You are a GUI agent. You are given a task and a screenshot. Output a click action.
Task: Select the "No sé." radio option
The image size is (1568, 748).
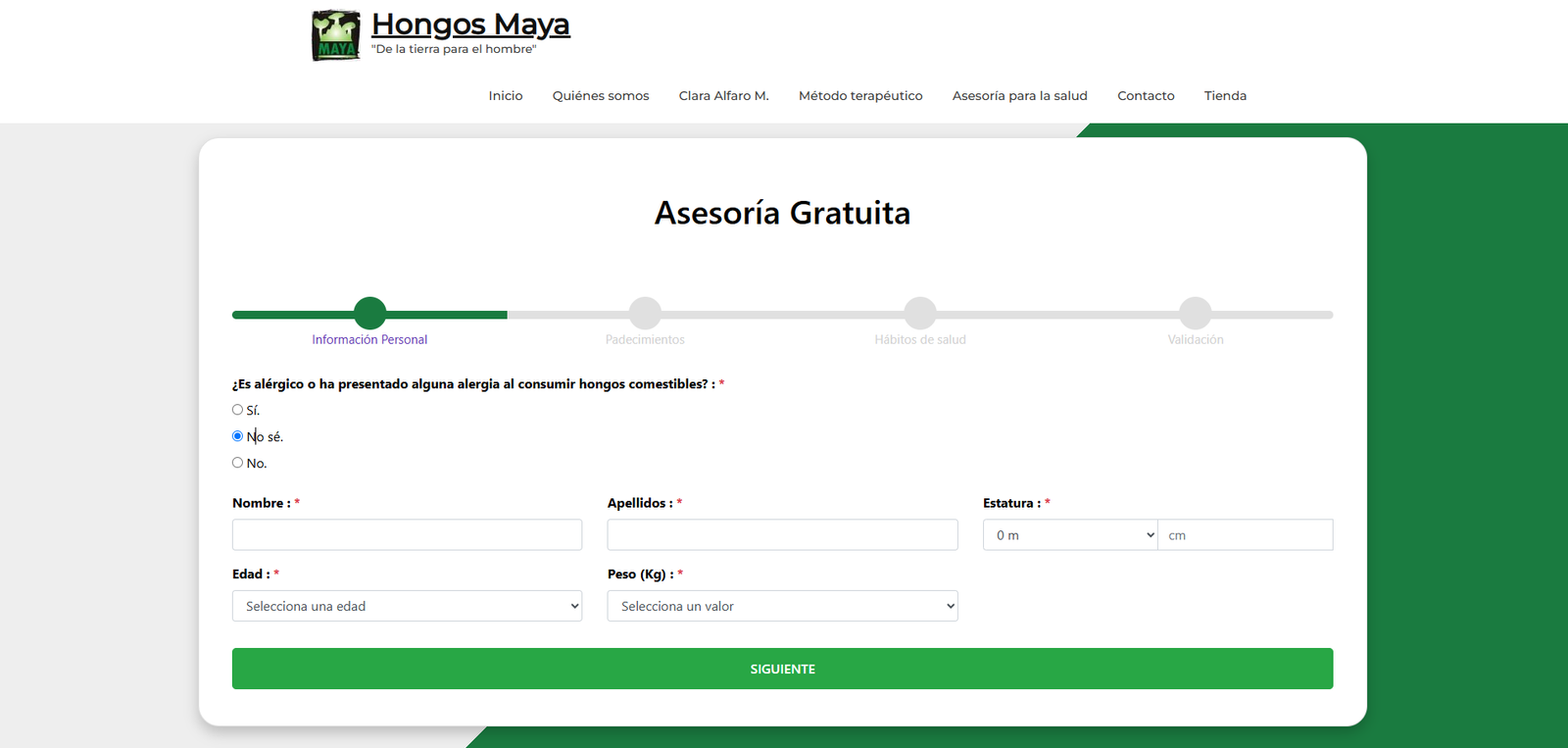point(237,436)
